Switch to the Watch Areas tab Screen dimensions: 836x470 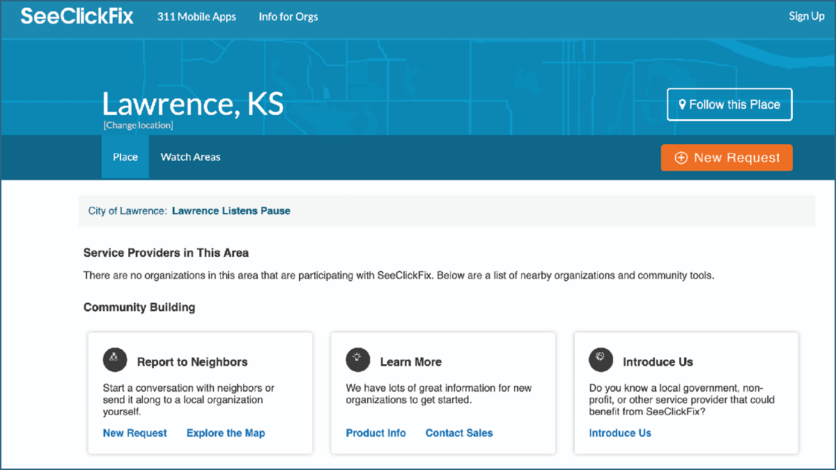tap(190, 157)
